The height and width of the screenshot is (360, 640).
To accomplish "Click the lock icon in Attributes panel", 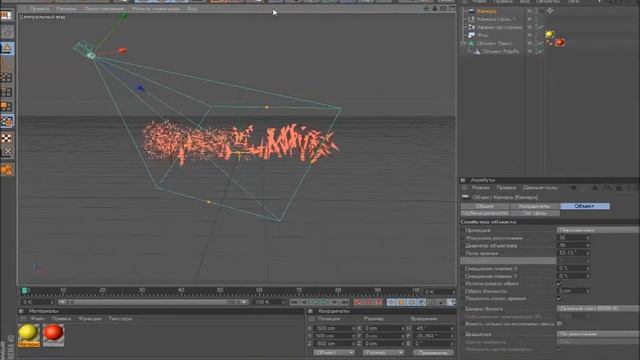I will pos(619,188).
